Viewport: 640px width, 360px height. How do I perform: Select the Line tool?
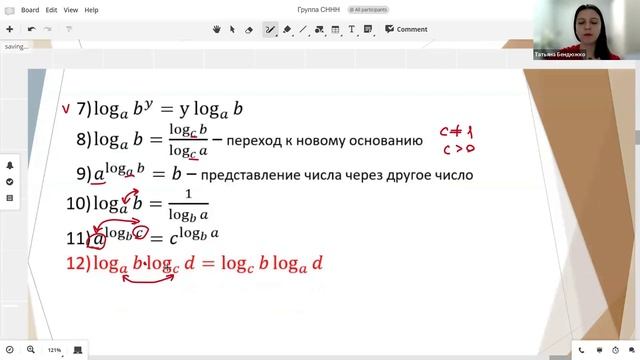click(303, 29)
